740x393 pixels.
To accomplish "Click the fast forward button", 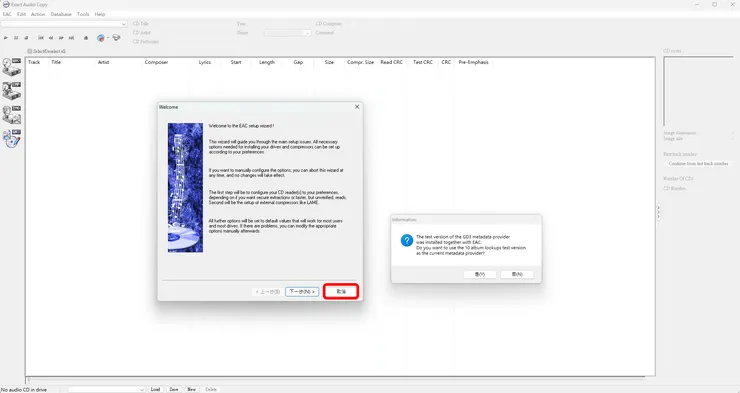I will point(61,38).
